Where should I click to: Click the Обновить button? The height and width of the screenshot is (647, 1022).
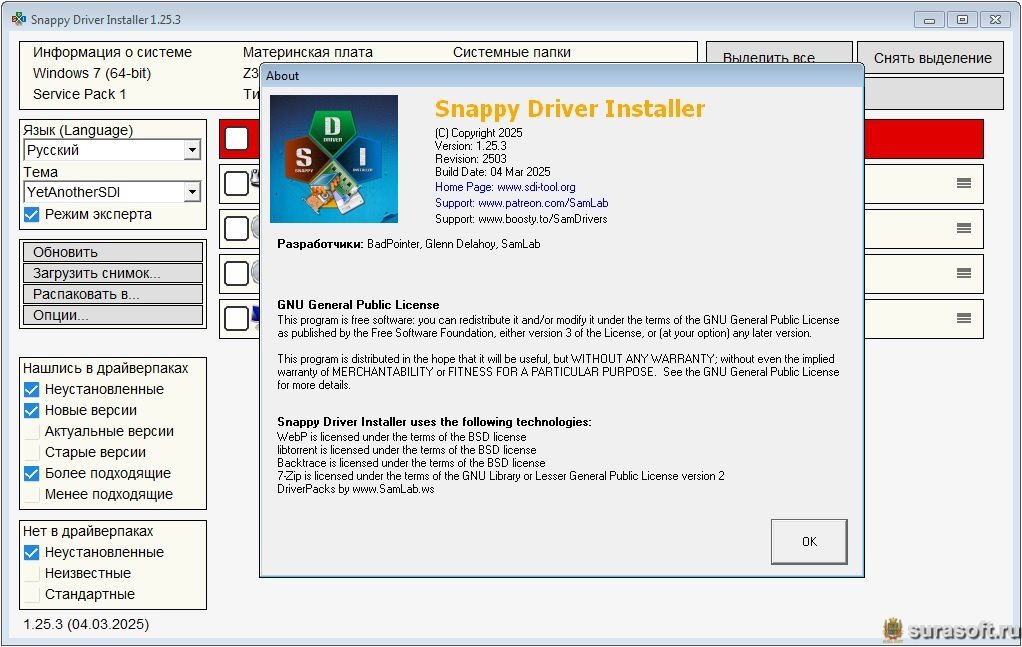(112, 252)
